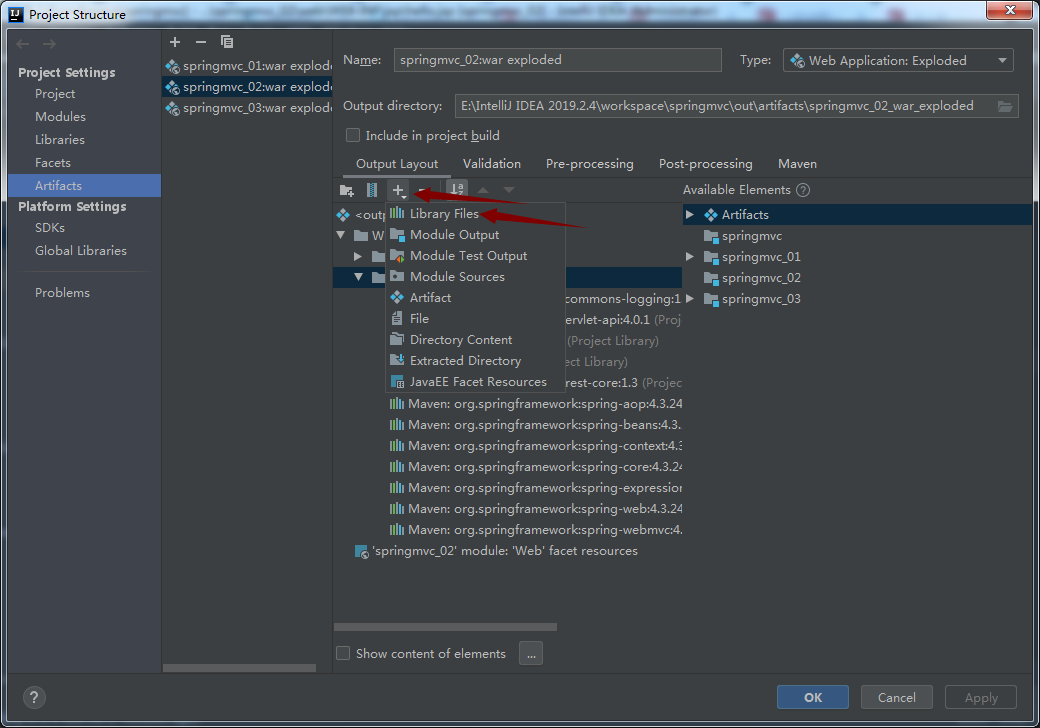Browse output directory with folder icon
This screenshot has height=728, width=1040.
tap(1005, 106)
